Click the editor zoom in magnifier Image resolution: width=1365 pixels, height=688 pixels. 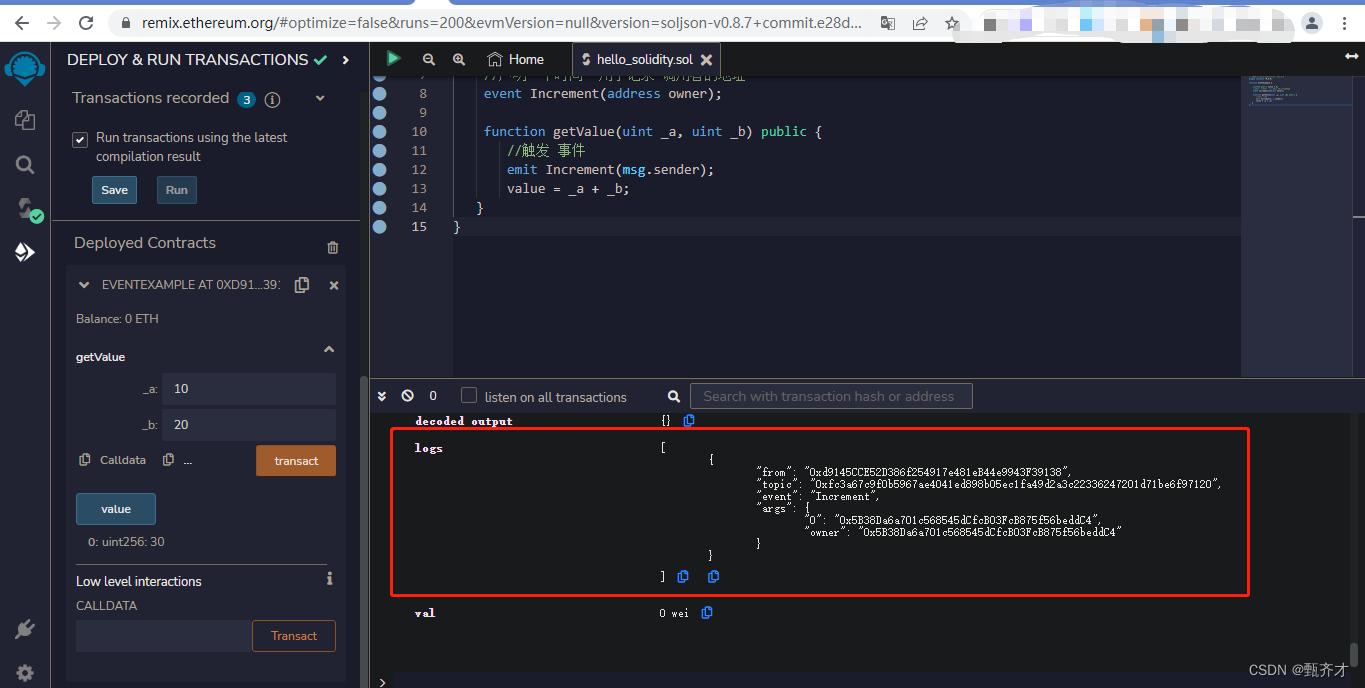tap(459, 60)
